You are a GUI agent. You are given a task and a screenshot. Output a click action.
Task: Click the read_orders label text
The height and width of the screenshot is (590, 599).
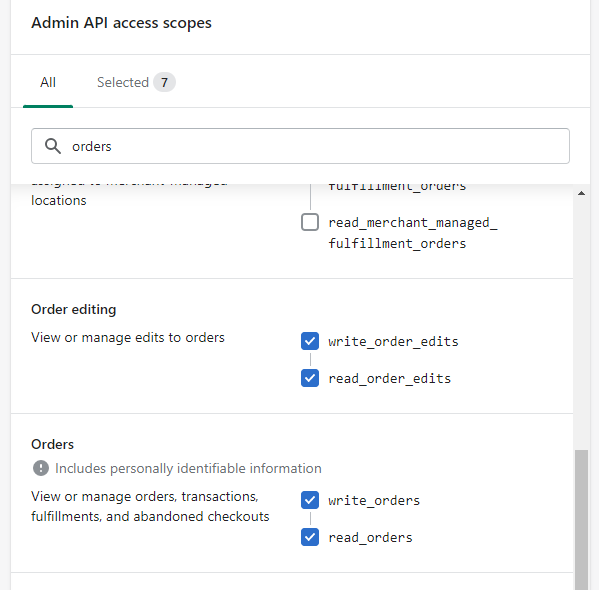[371, 537]
